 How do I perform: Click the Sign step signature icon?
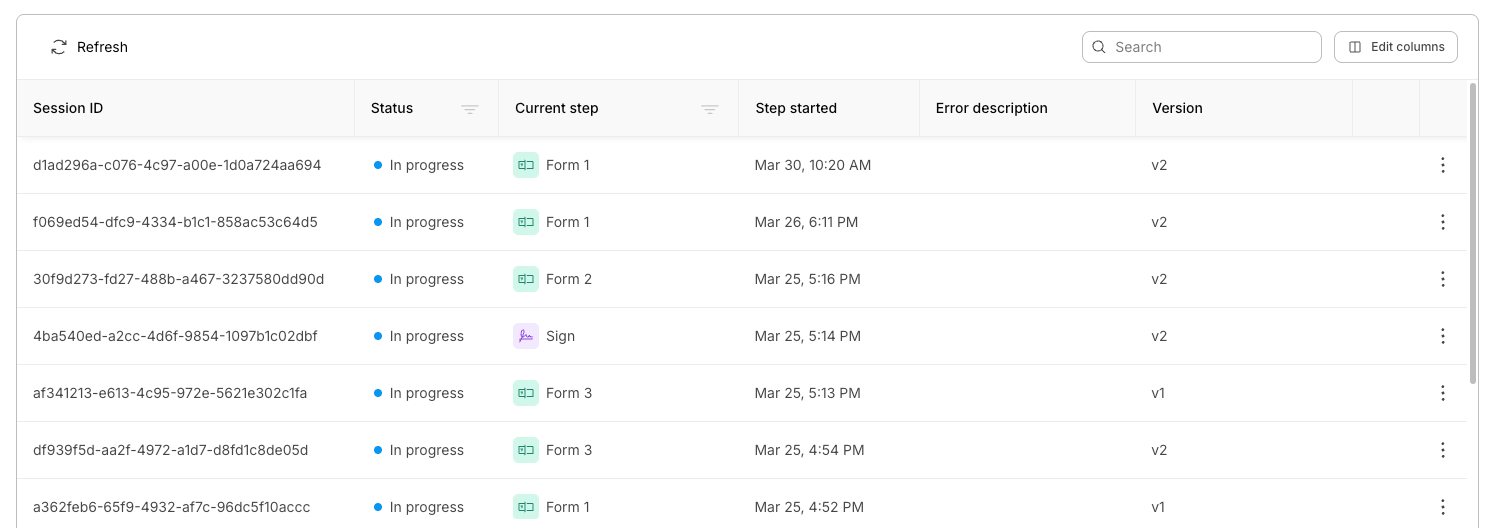pyautogui.click(x=526, y=336)
